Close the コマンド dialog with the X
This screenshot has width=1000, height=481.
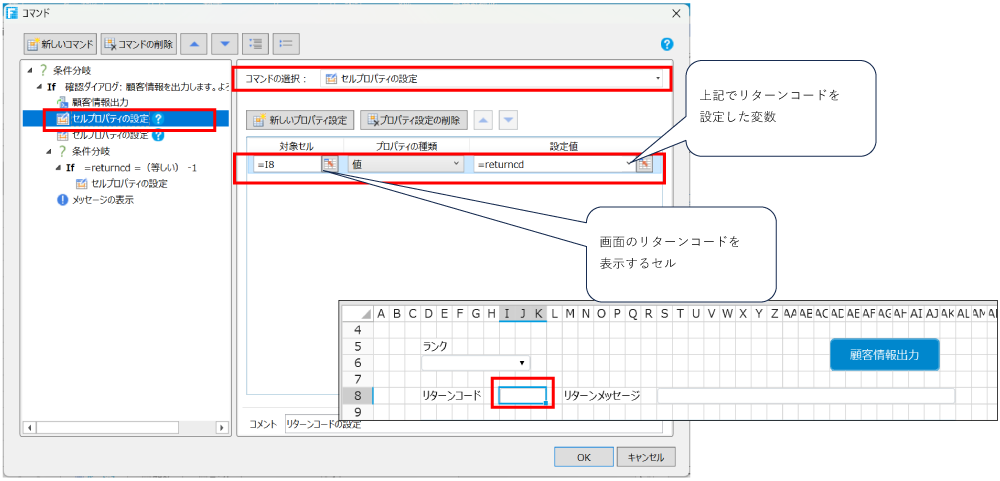pos(676,13)
